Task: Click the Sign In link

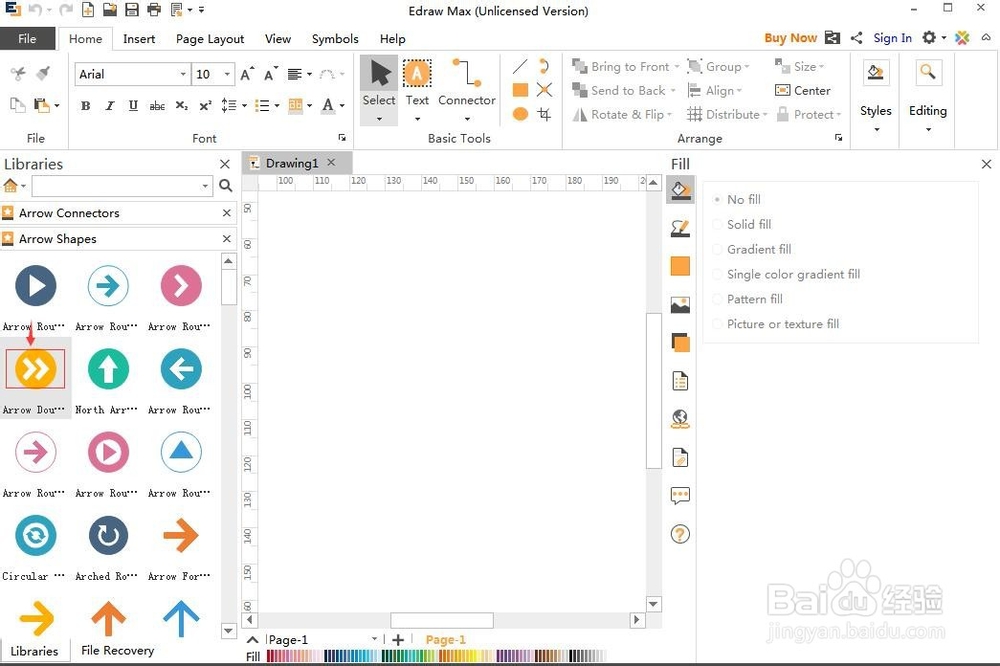Action: tap(892, 38)
